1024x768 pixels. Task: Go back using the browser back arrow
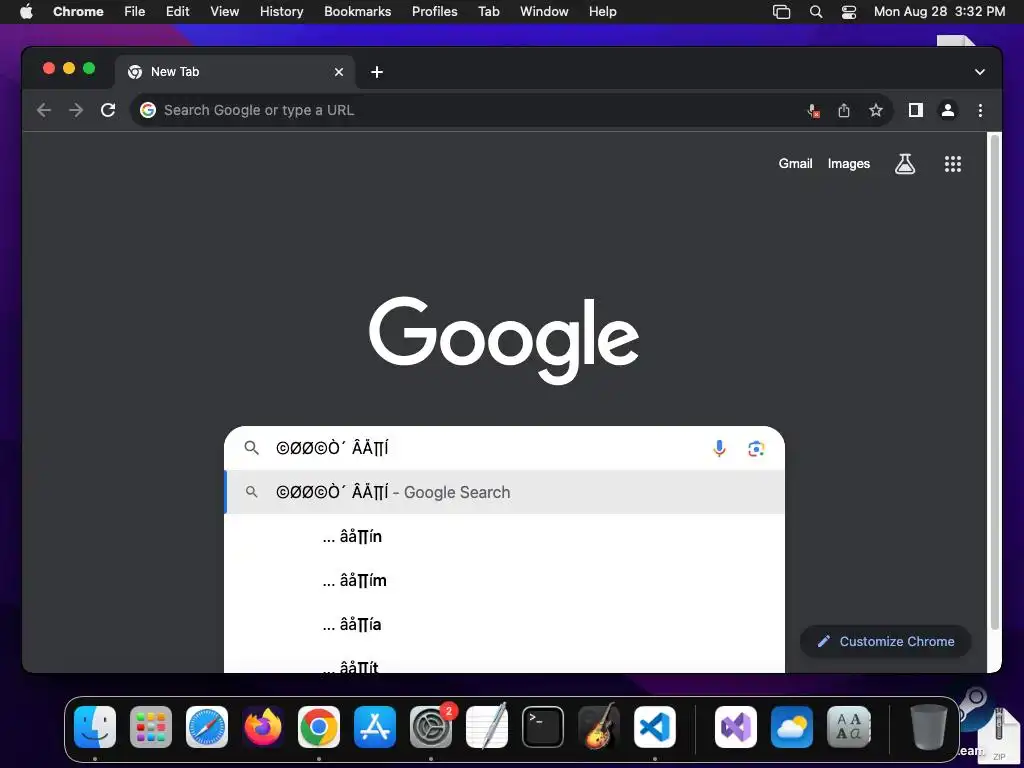click(44, 110)
